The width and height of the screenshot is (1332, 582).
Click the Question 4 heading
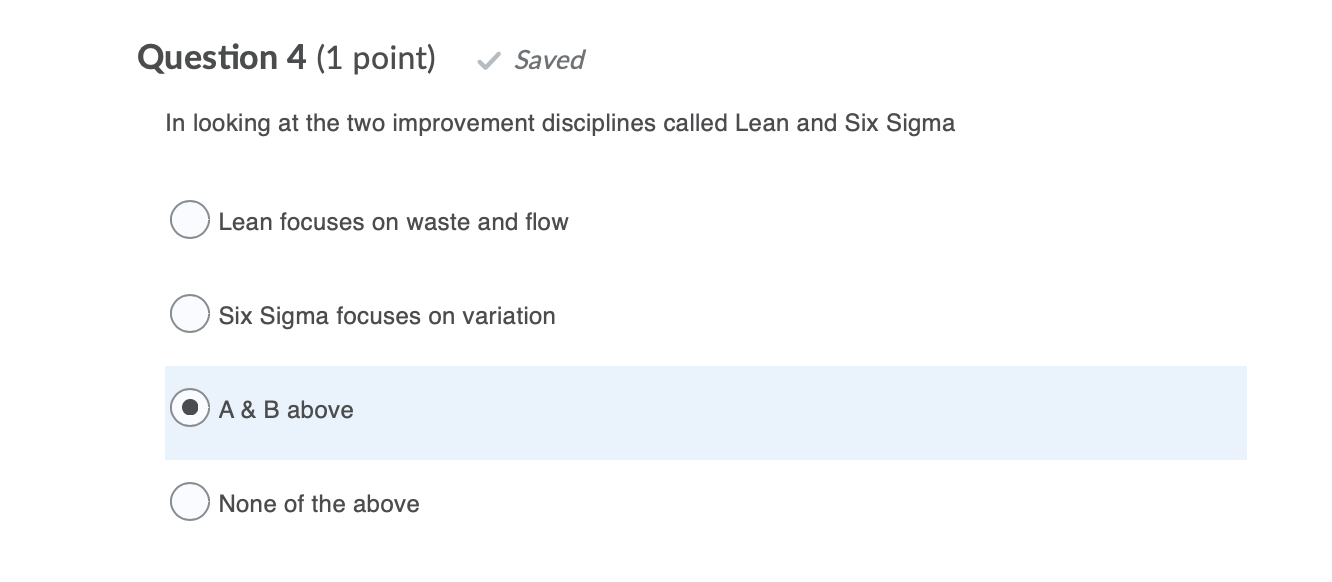click(222, 58)
